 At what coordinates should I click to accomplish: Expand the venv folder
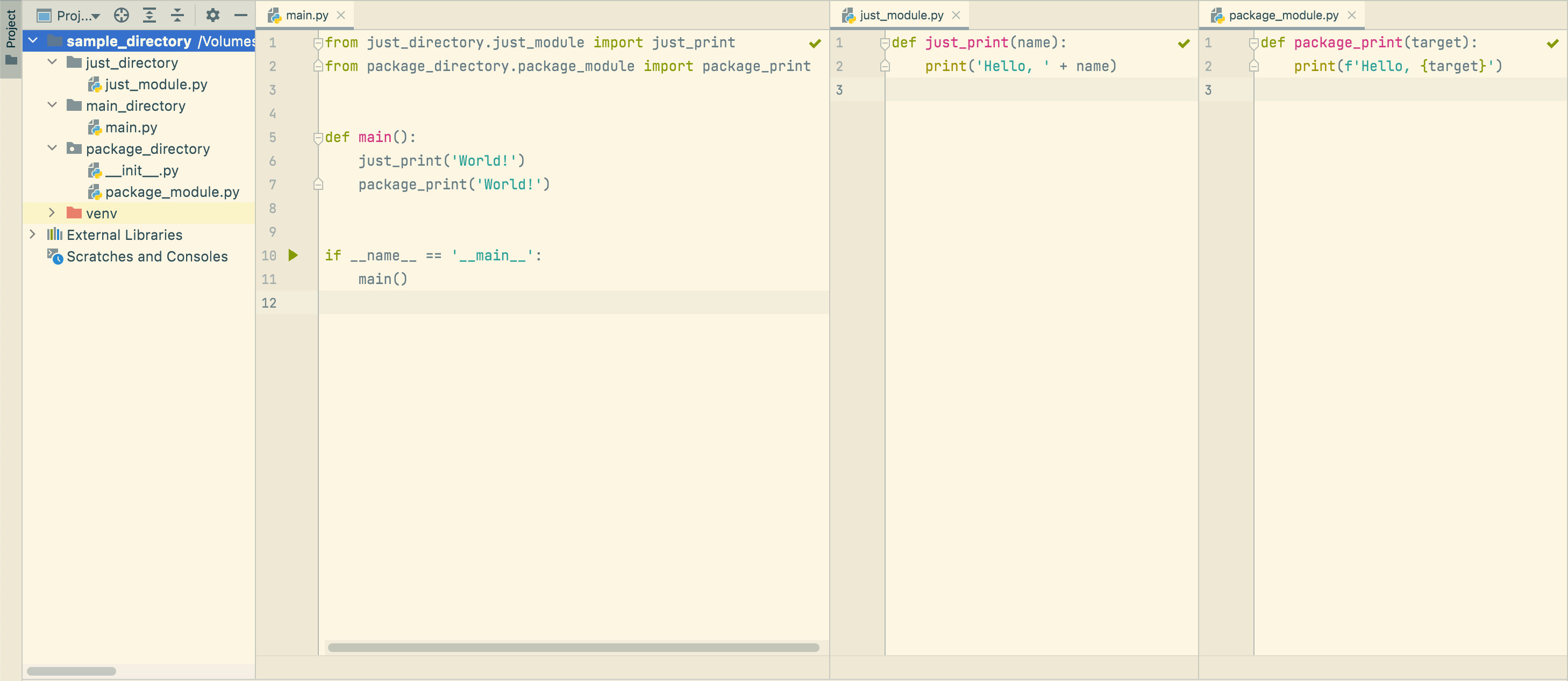[52, 212]
